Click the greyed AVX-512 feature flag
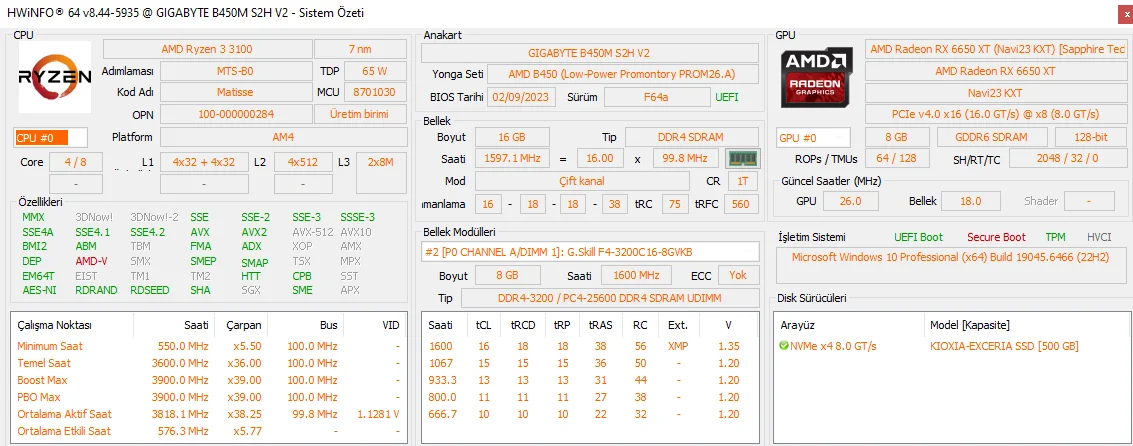This screenshot has width=1133, height=446. [311, 232]
